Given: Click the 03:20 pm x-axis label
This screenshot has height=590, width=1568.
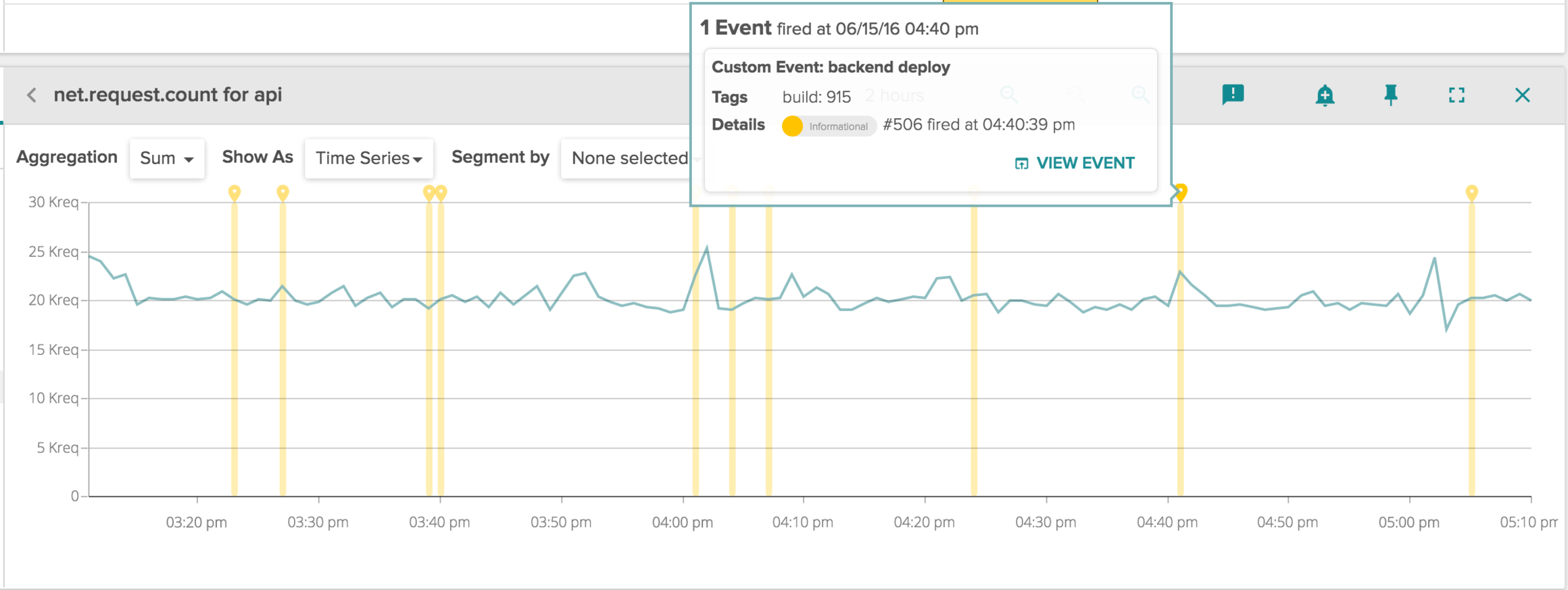Looking at the screenshot, I should click(197, 522).
